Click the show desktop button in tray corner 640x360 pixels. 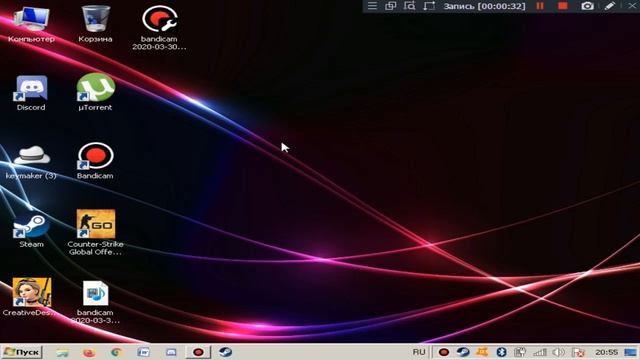[630, 352]
